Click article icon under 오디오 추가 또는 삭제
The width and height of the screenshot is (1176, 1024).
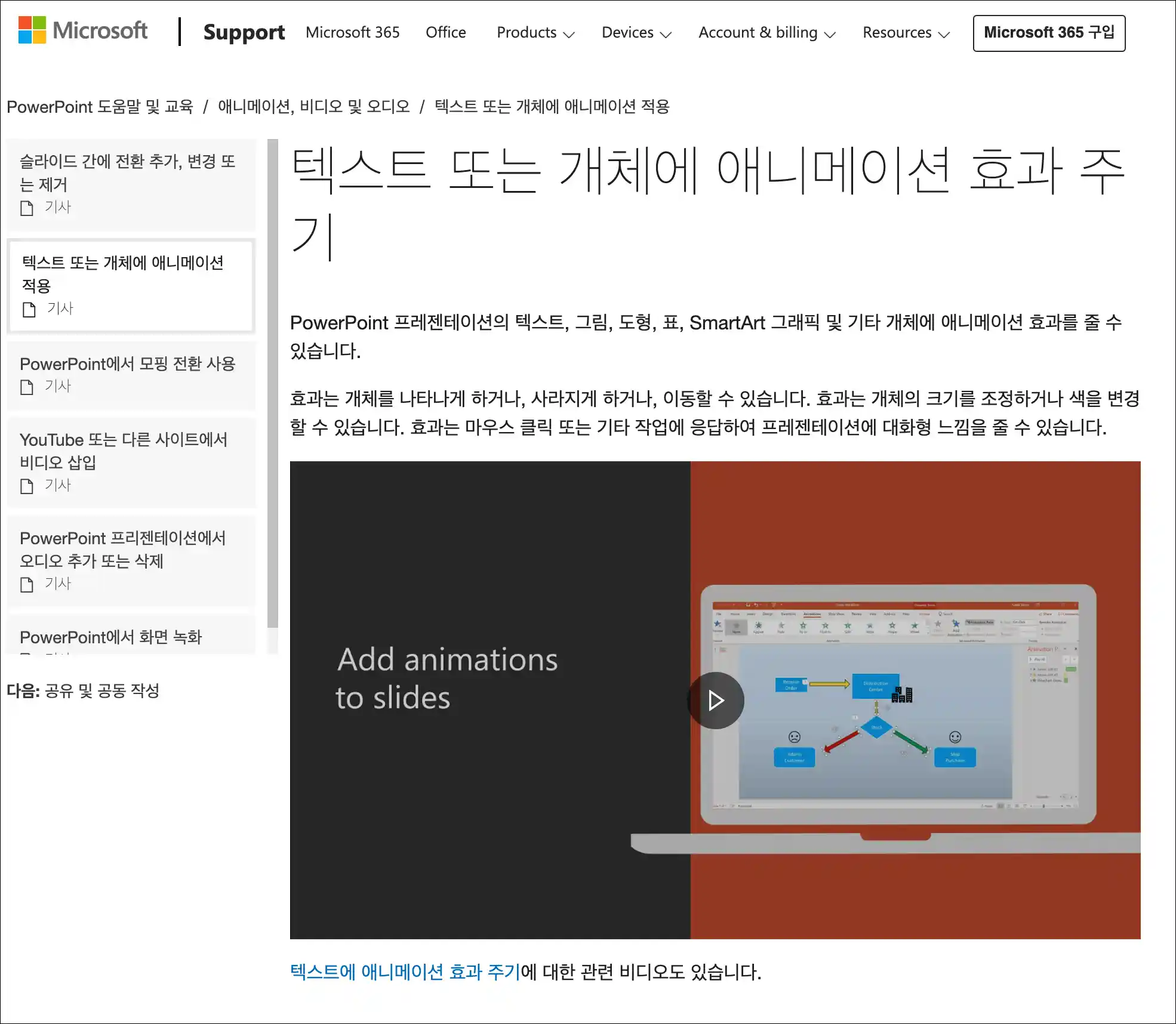(27, 585)
